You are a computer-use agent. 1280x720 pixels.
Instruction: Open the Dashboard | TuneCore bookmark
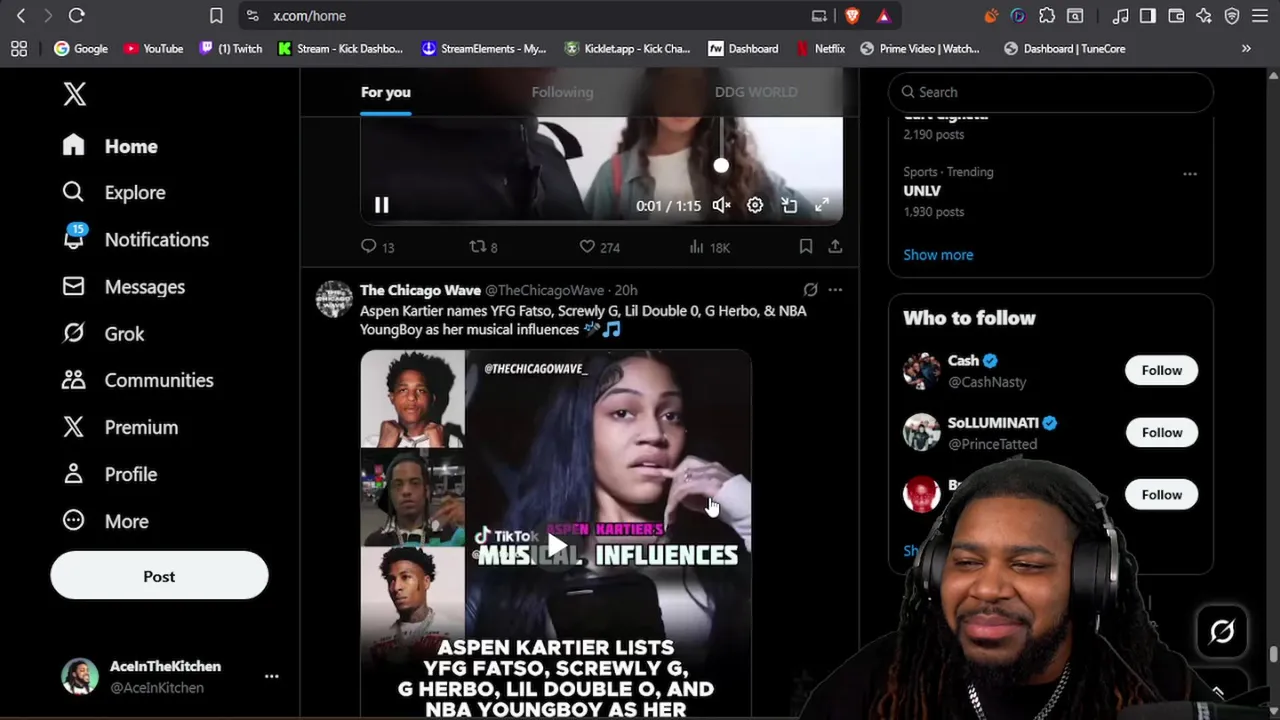[x=1064, y=48]
